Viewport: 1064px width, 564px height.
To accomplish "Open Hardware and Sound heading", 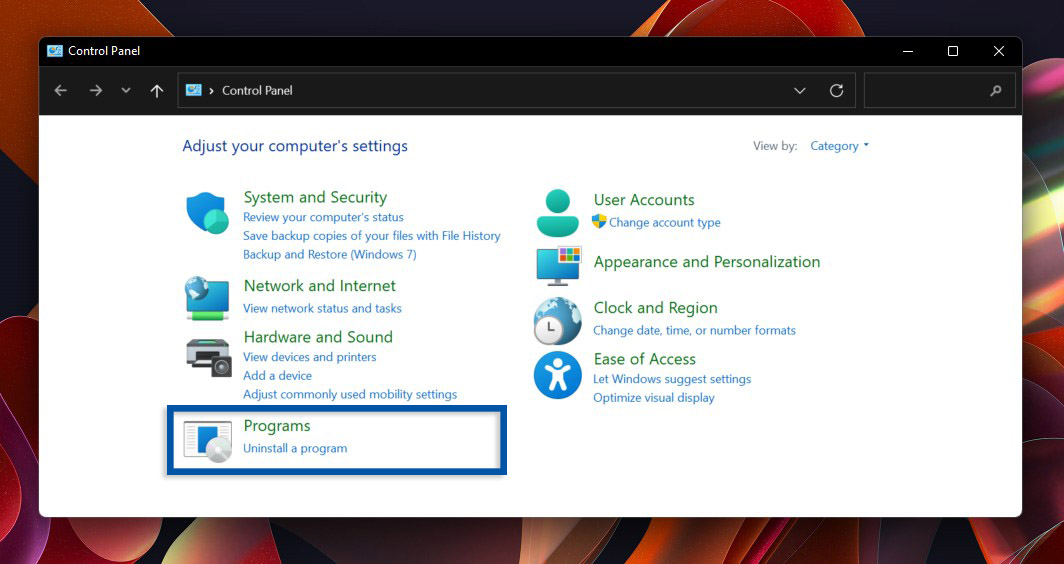I will [318, 337].
